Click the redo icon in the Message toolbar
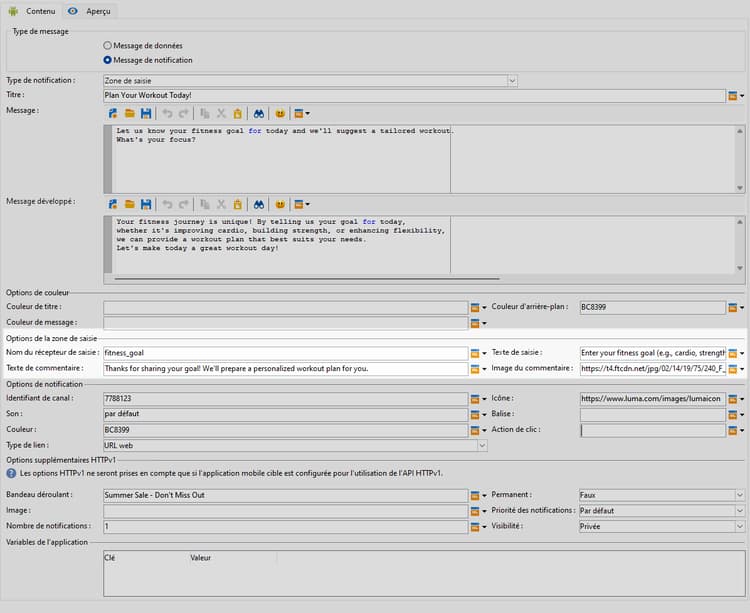The height and width of the screenshot is (613, 750). [184, 113]
